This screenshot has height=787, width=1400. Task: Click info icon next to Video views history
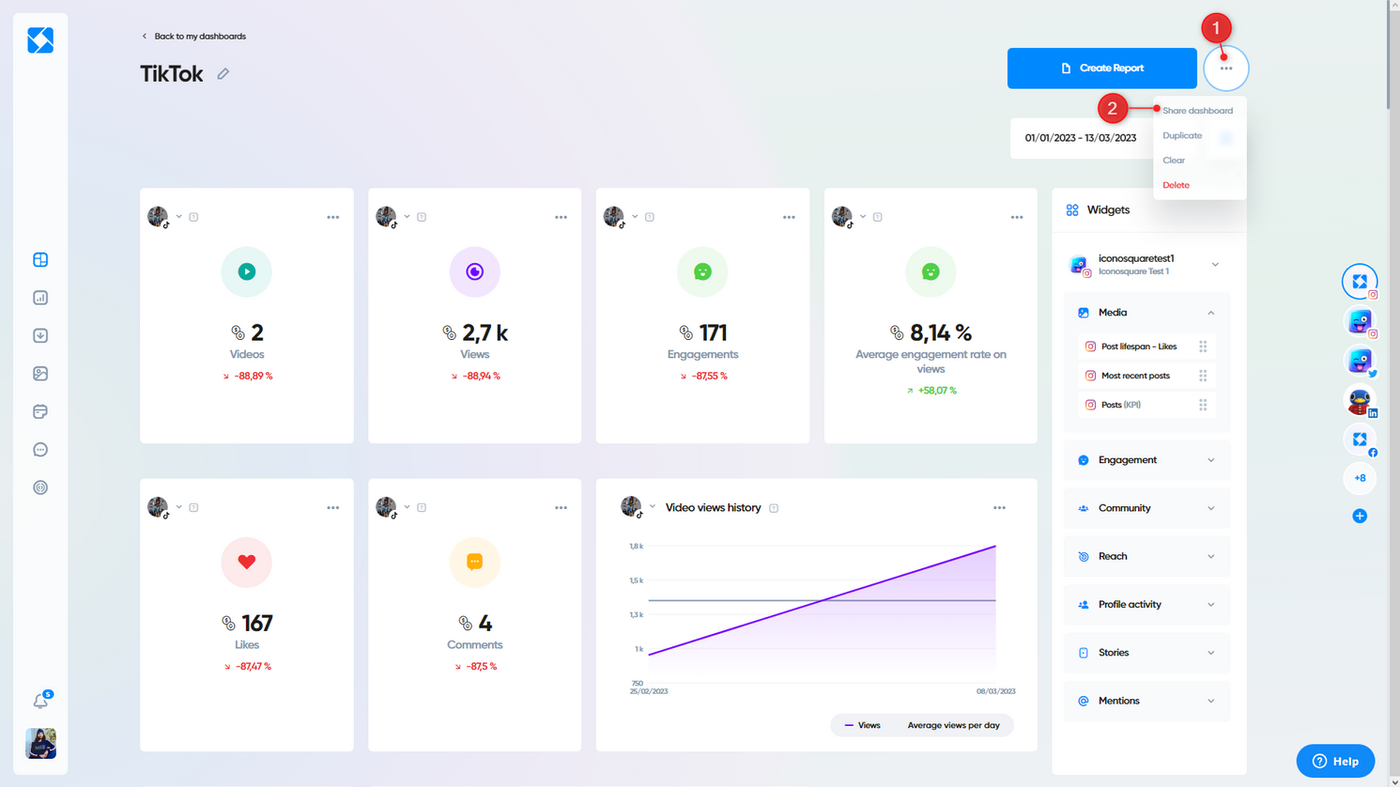(x=774, y=508)
